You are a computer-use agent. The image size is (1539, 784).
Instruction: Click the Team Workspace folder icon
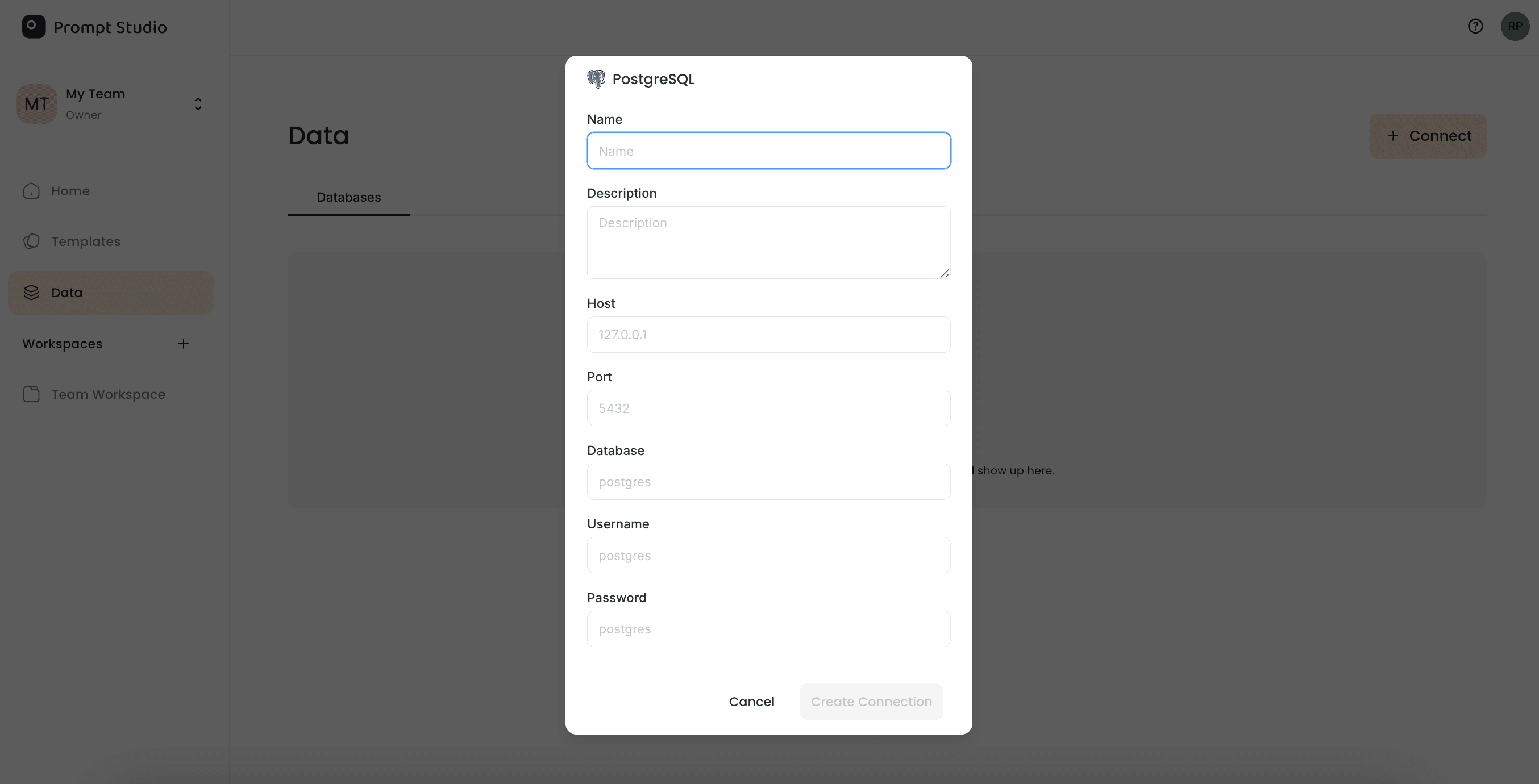tap(31, 395)
